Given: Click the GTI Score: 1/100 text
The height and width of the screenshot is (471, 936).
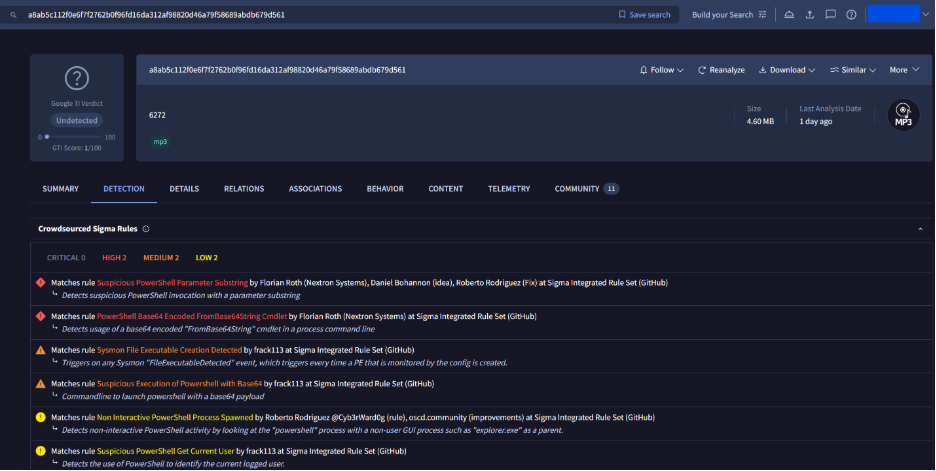Looking at the screenshot, I should (76, 148).
